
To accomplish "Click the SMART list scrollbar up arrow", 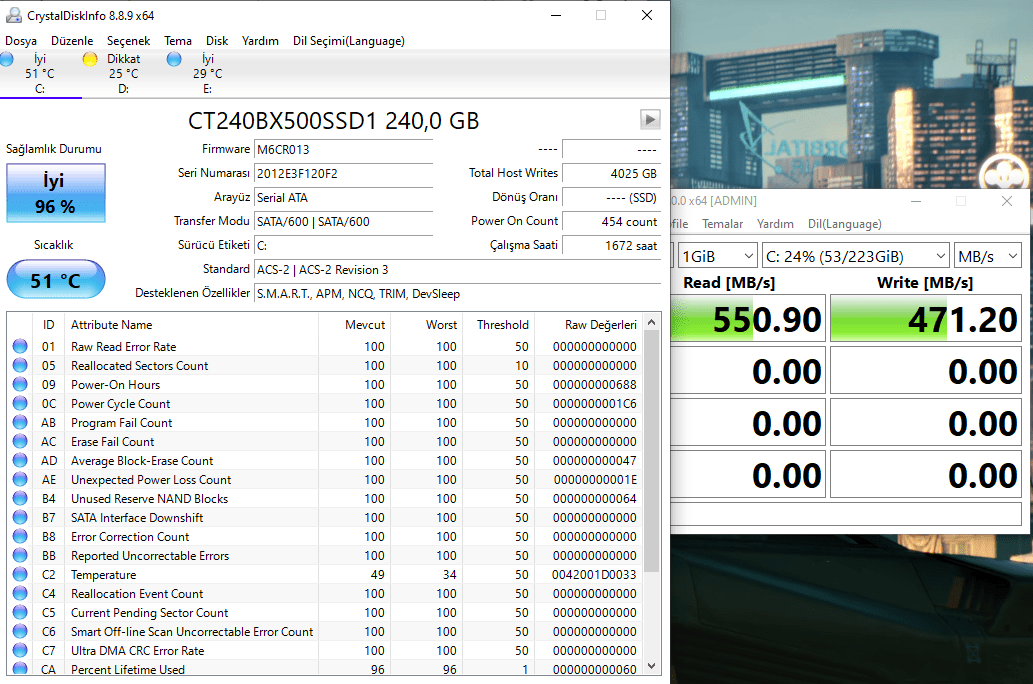I will [x=652, y=322].
